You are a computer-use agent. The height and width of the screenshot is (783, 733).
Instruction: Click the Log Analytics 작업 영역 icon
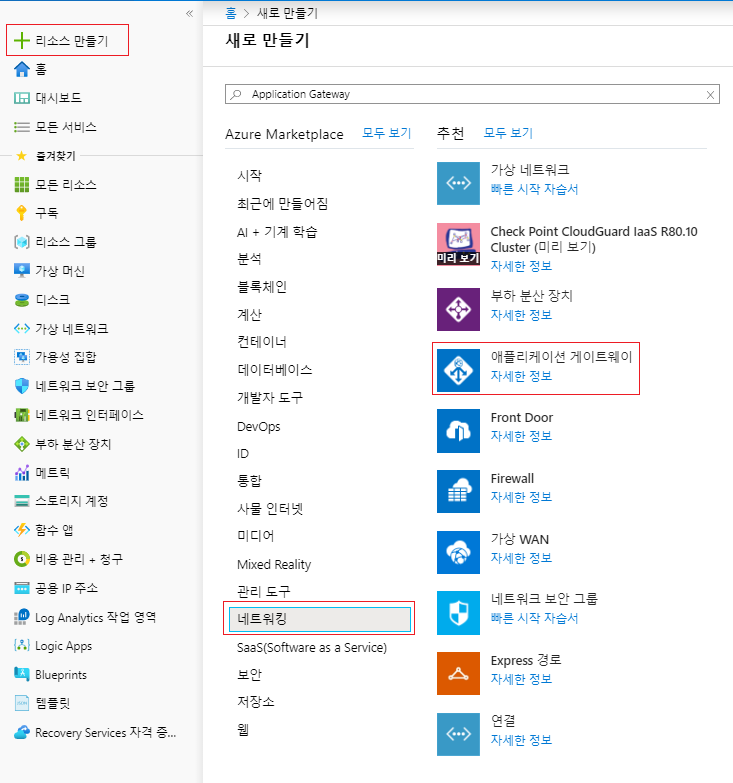click(21, 617)
